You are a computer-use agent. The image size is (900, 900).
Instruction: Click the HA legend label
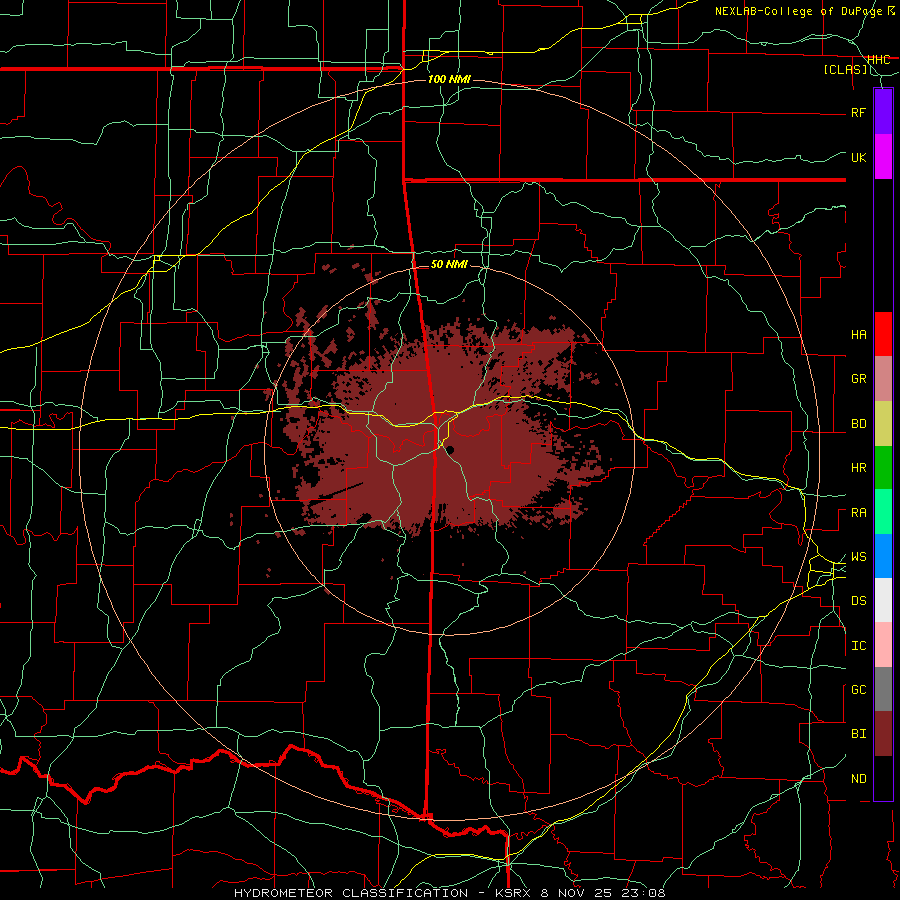click(859, 335)
